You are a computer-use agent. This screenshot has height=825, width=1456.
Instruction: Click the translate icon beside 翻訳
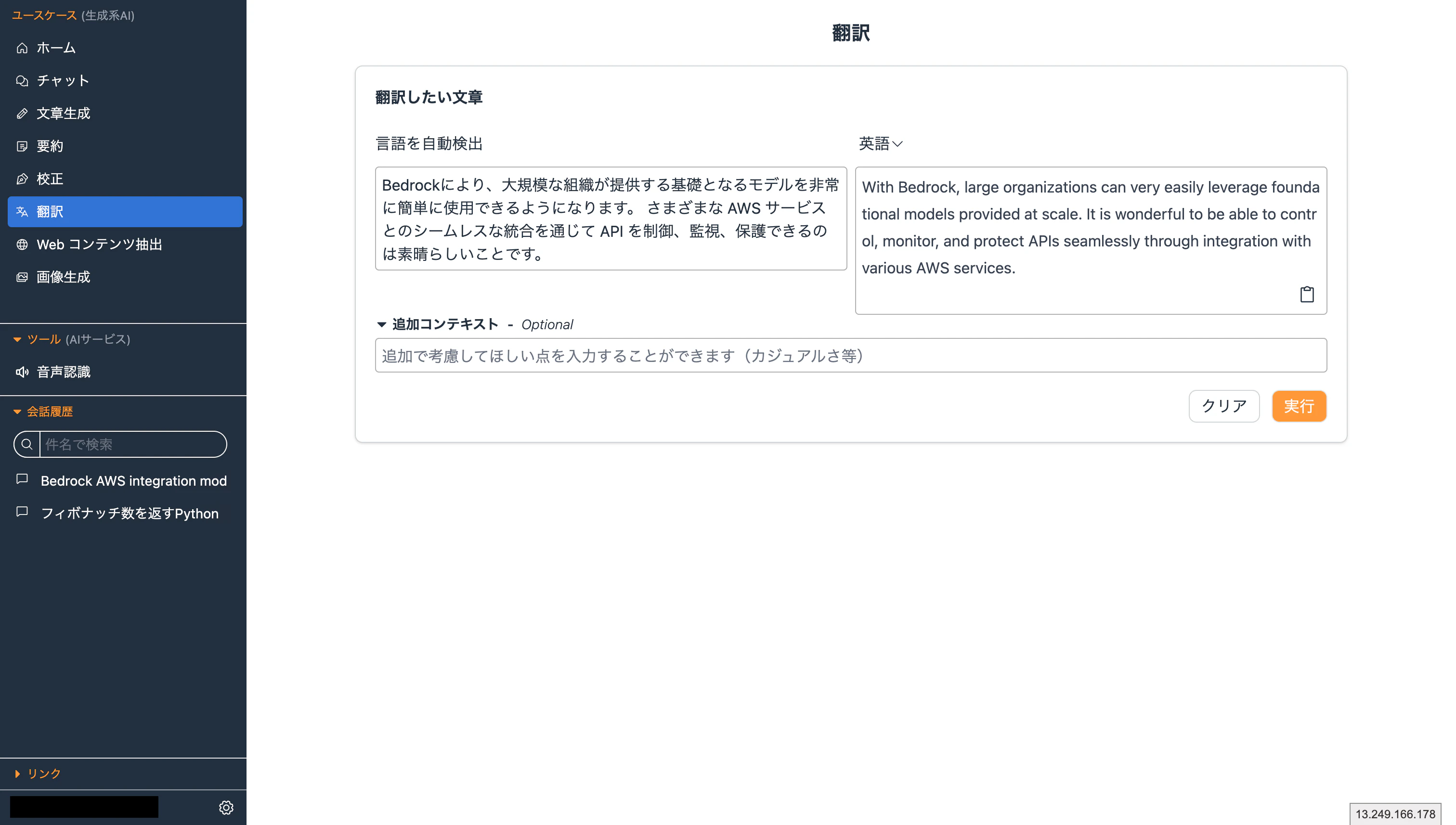click(x=22, y=211)
